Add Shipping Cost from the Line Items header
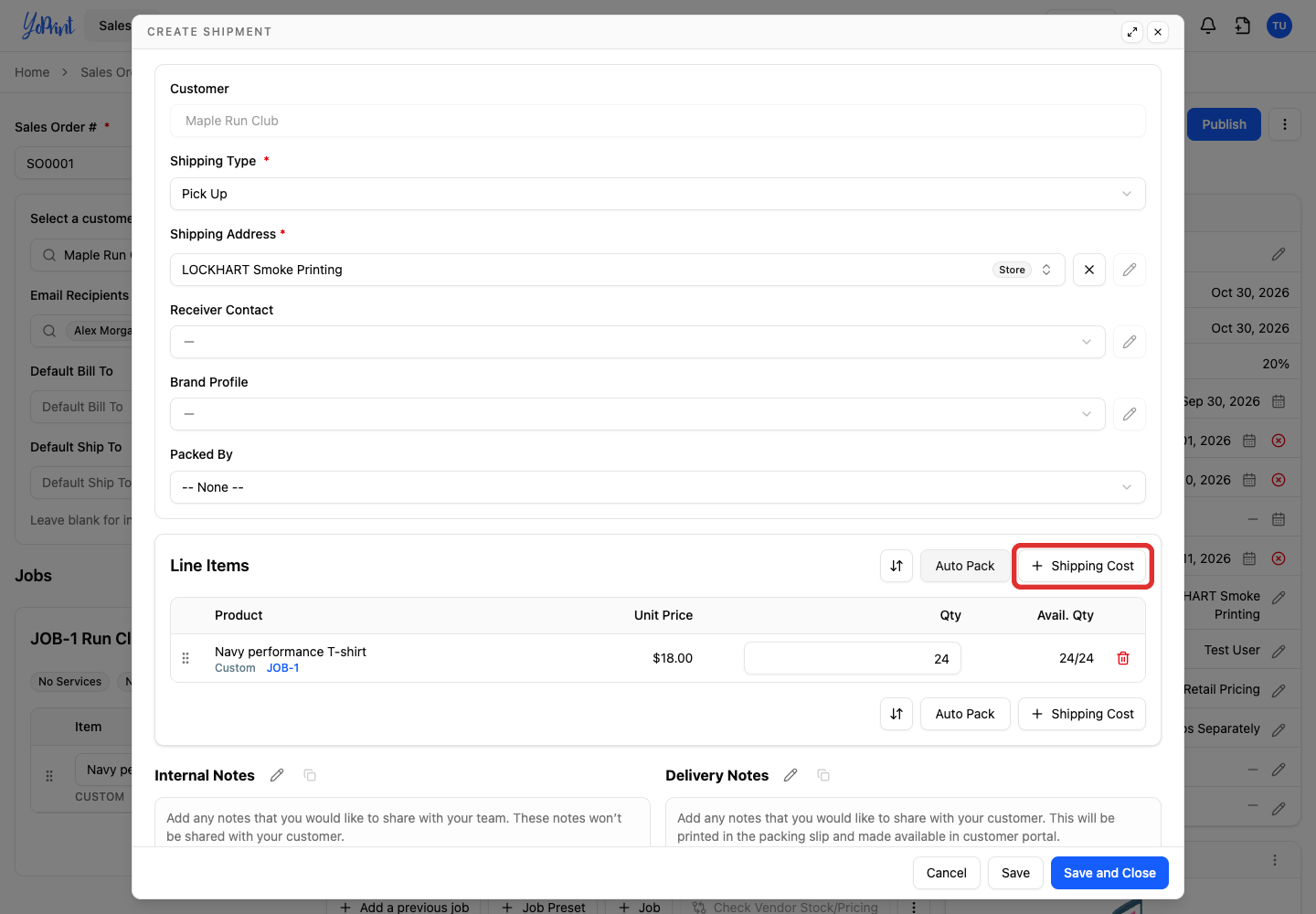The image size is (1316, 914). click(1082, 566)
